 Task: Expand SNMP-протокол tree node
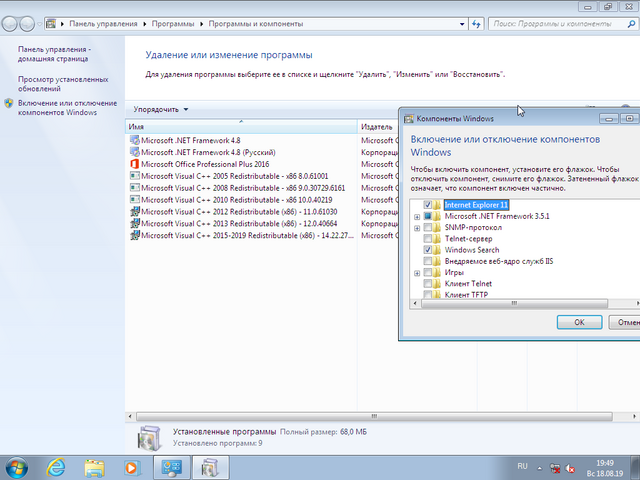[417, 228]
